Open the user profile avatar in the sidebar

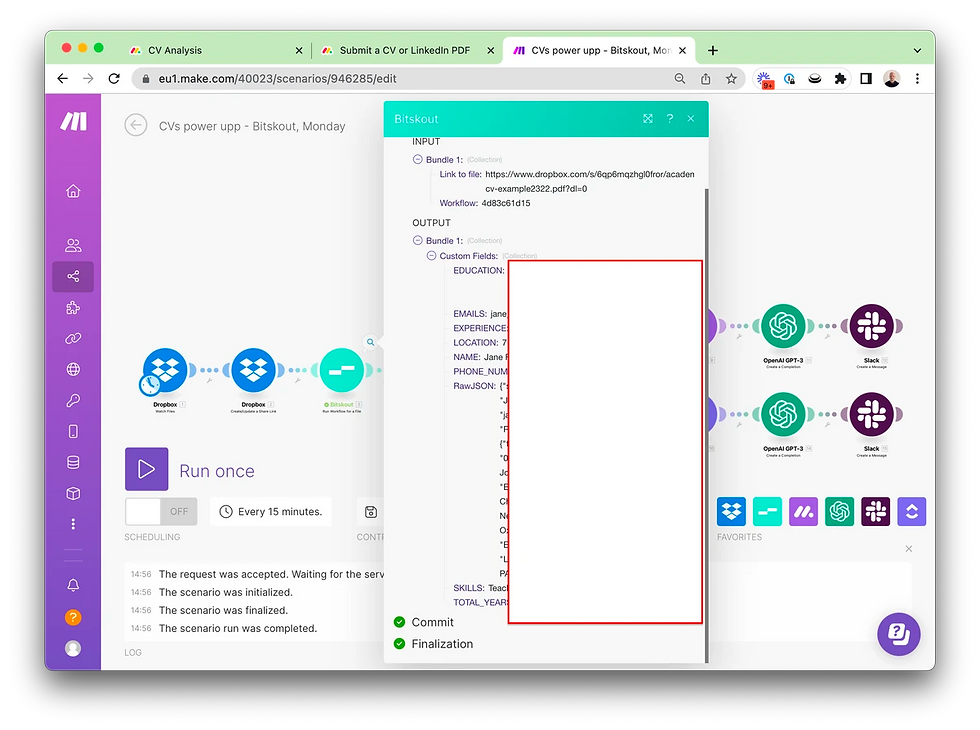[x=73, y=649]
